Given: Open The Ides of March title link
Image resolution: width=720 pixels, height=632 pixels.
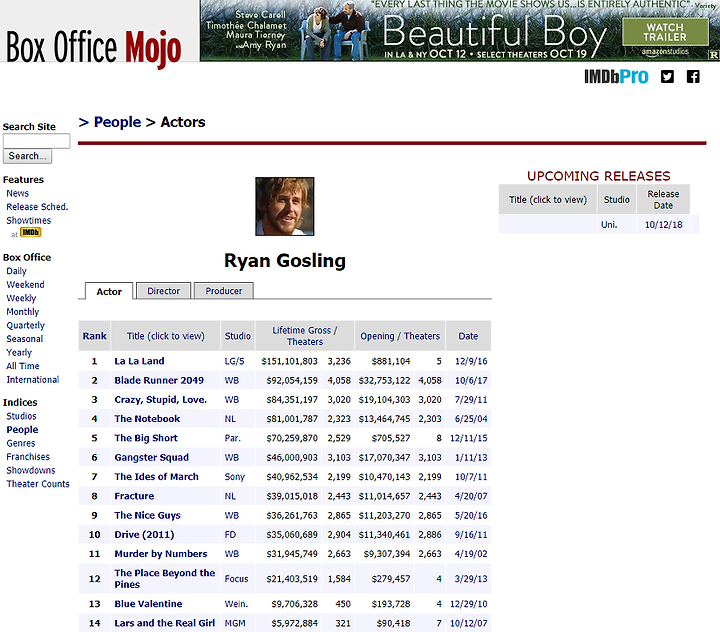Looking at the screenshot, I should pyautogui.click(x=157, y=477).
